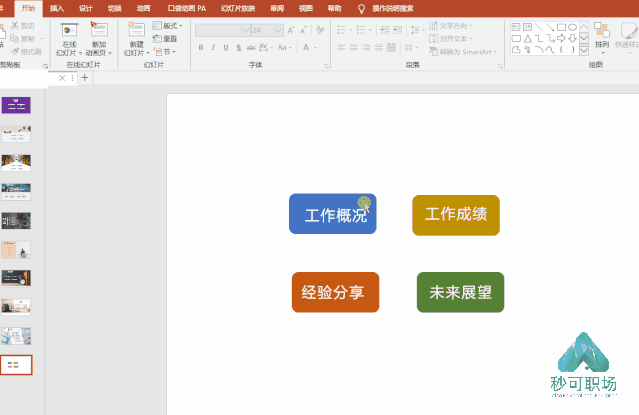
Task: Toggle Italic formatting button
Action: point(213,48)
